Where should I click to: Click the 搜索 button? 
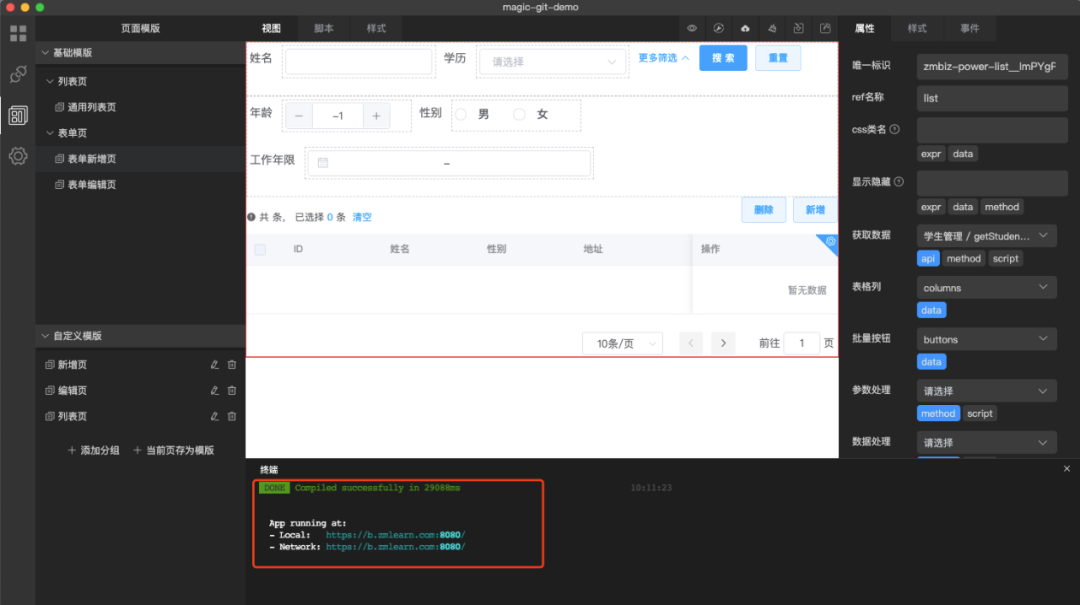coord(723,58)
